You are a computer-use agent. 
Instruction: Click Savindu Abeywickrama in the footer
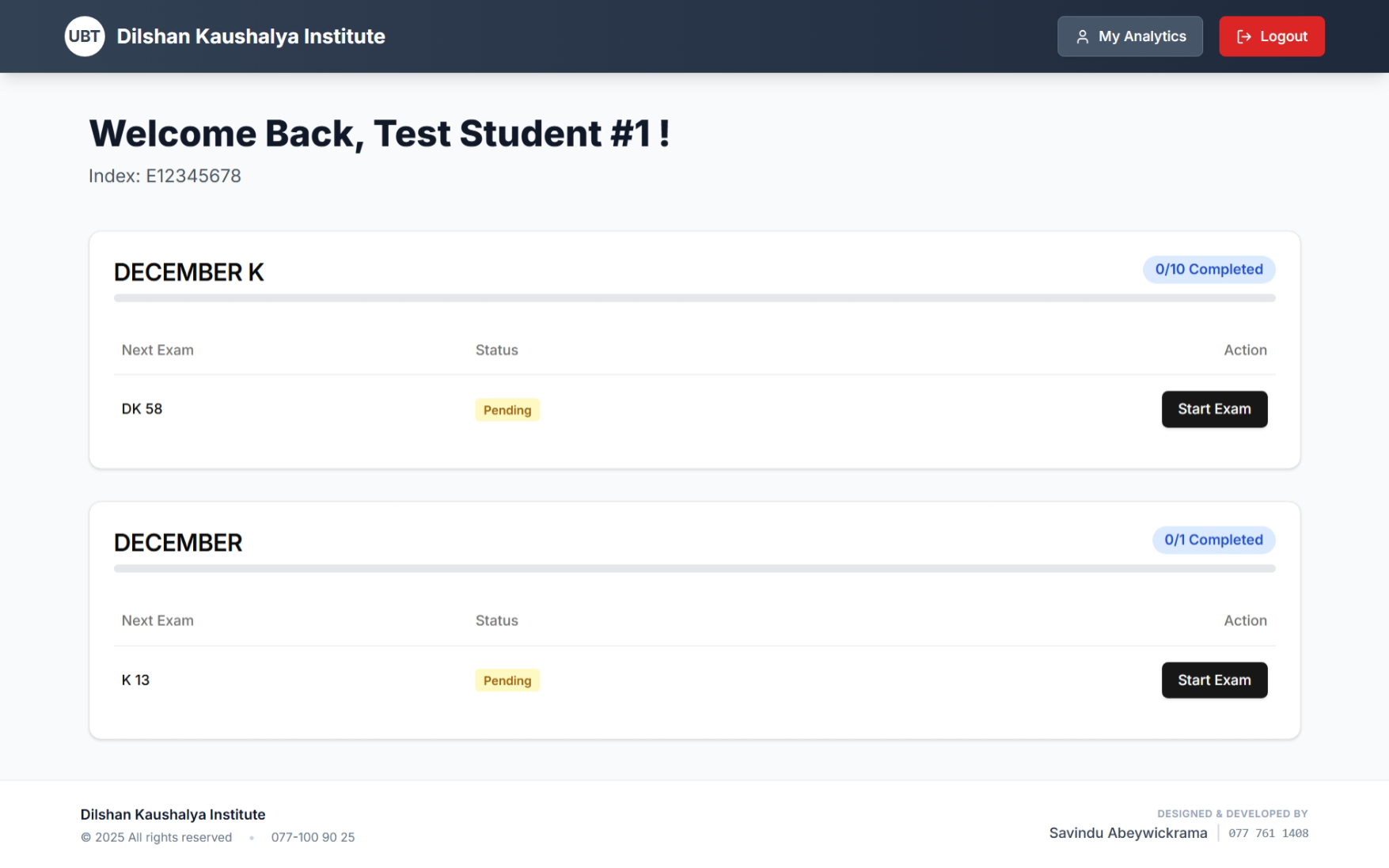tap(1128, 832)
